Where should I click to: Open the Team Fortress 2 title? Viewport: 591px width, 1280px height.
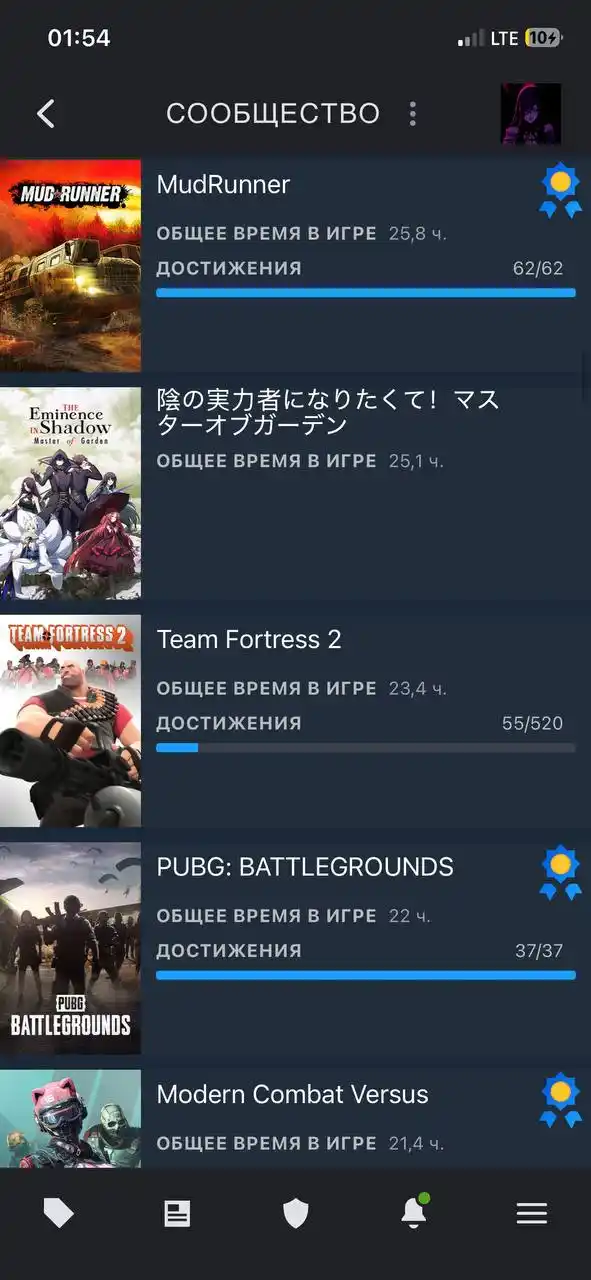pos(249,639)
